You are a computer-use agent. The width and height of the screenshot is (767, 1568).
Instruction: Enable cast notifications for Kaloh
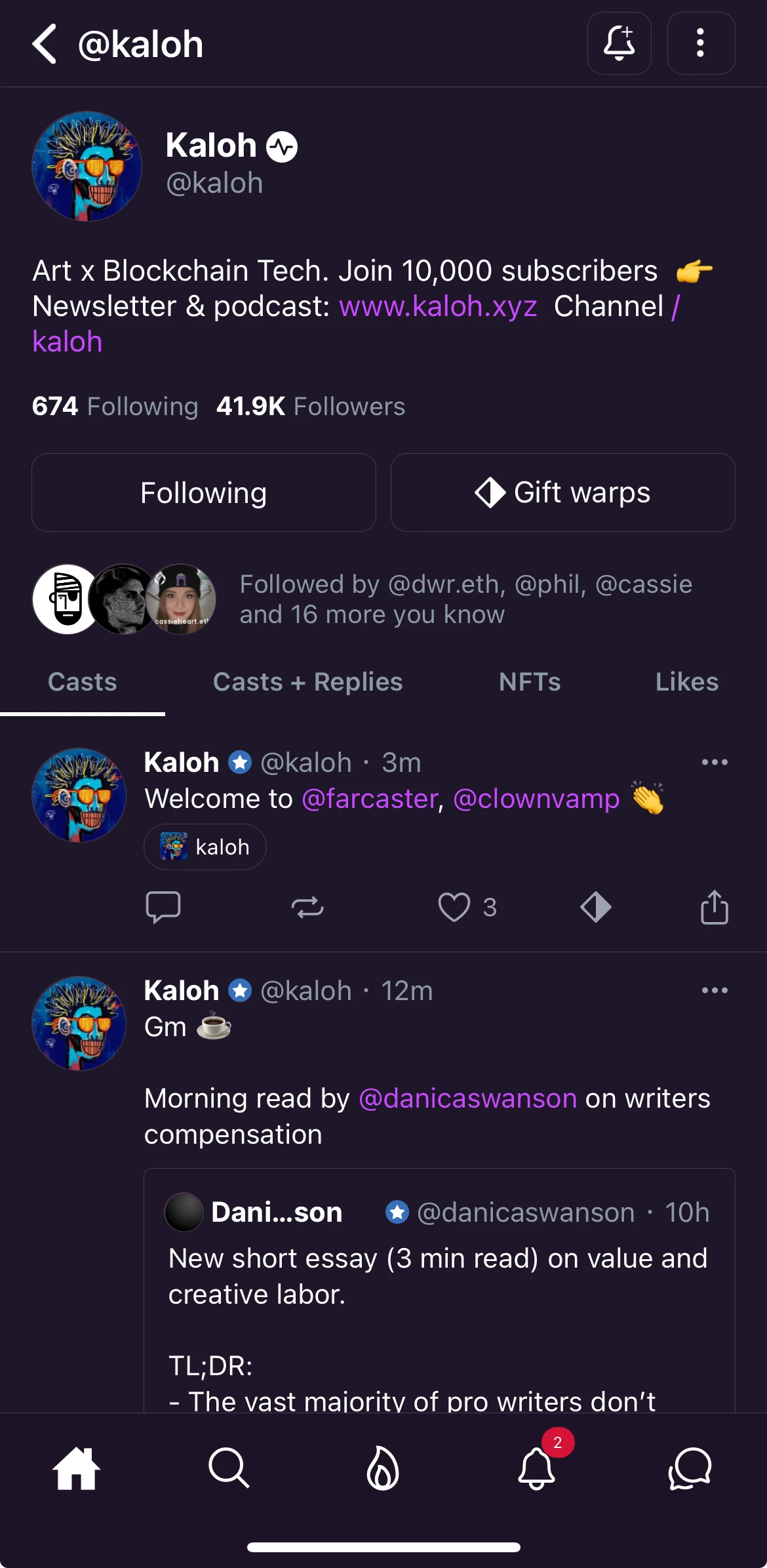tap(618, 43)
